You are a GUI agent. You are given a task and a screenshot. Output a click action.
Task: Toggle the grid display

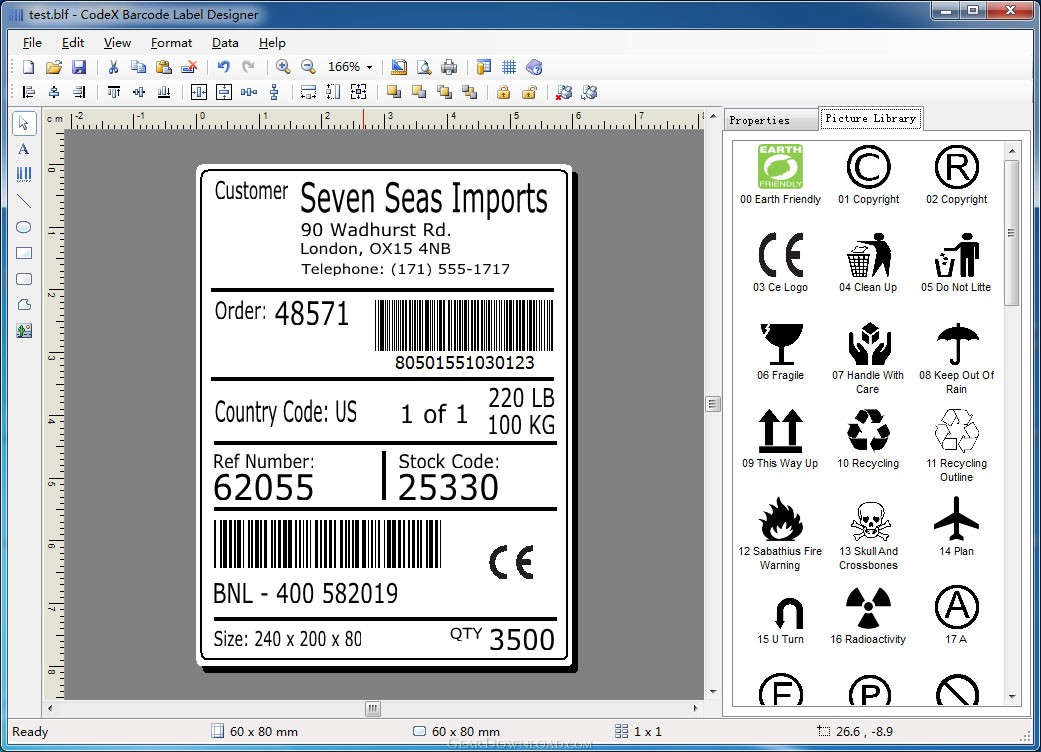[x=509, y=67]
